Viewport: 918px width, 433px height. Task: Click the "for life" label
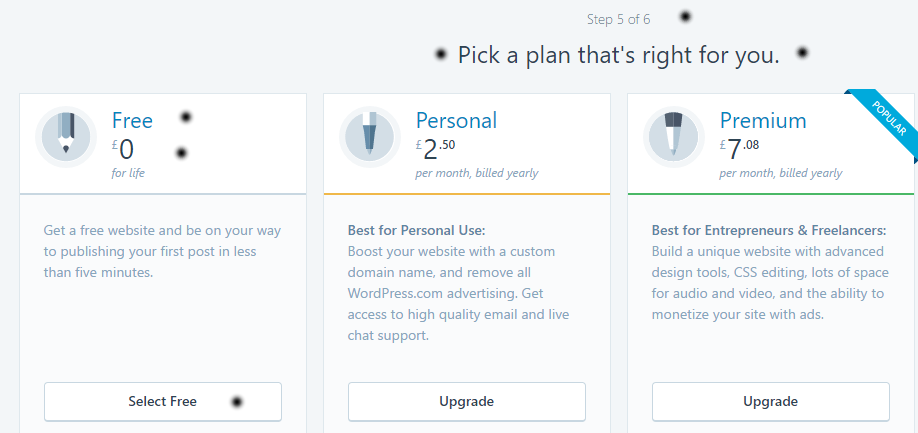[x=127, y=173]
